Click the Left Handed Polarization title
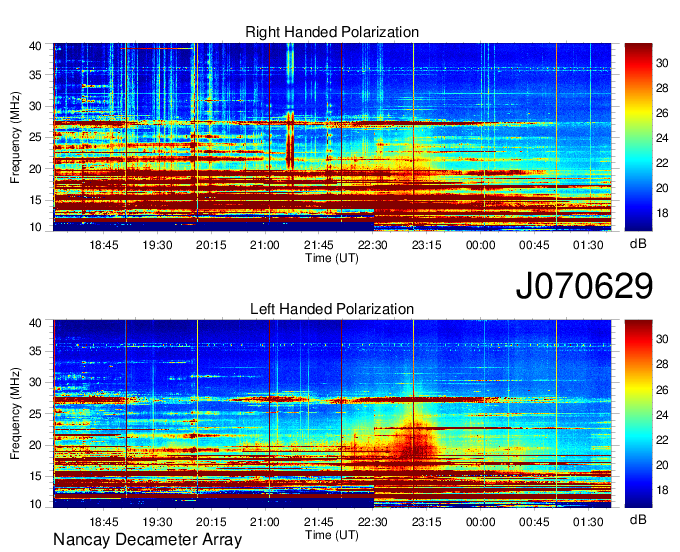The height and width of the screenshot is (552, 680). coord(332,309)
